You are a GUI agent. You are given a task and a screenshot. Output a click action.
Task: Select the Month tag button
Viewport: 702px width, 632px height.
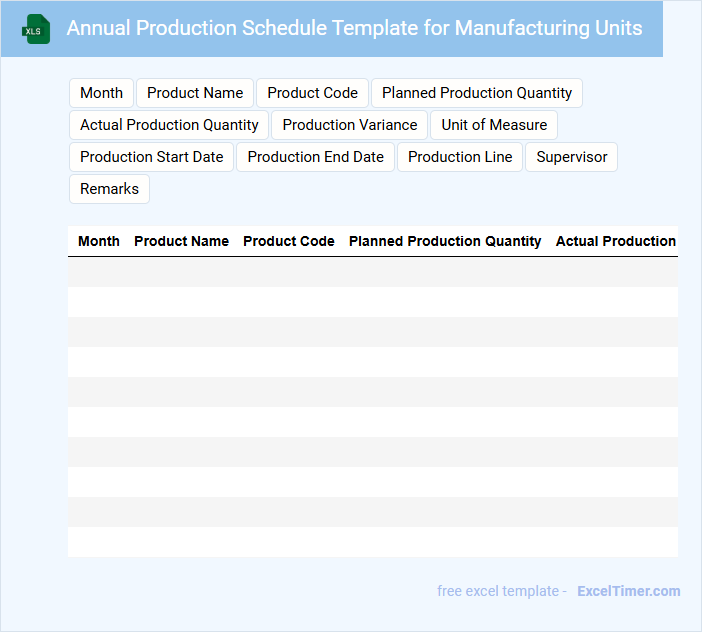coord(101,93)
